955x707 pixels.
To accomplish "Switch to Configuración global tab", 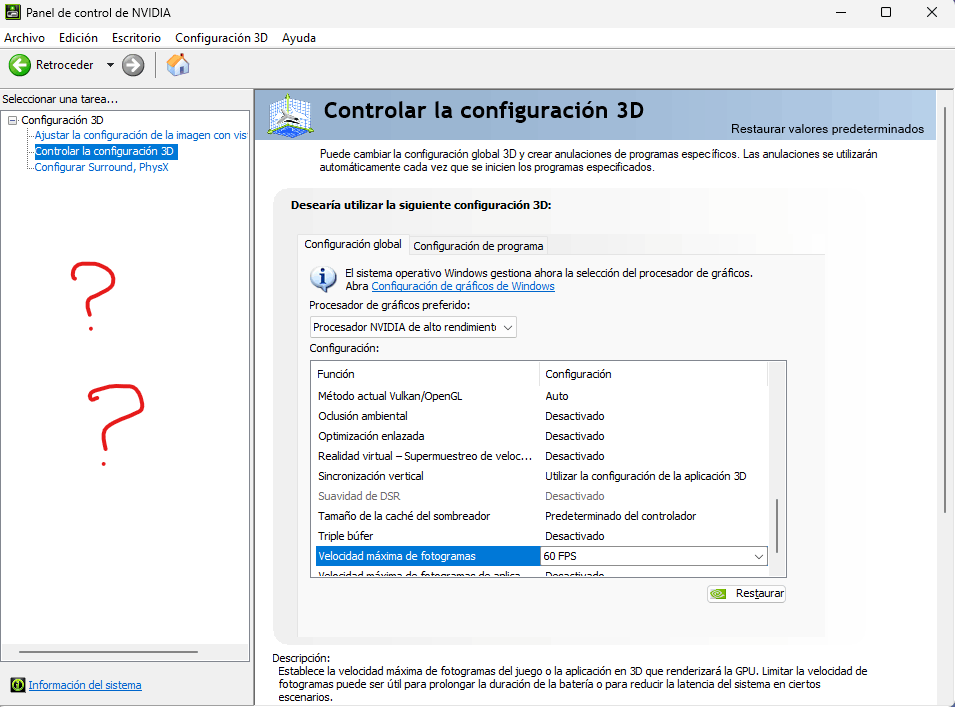I will 353,244.
